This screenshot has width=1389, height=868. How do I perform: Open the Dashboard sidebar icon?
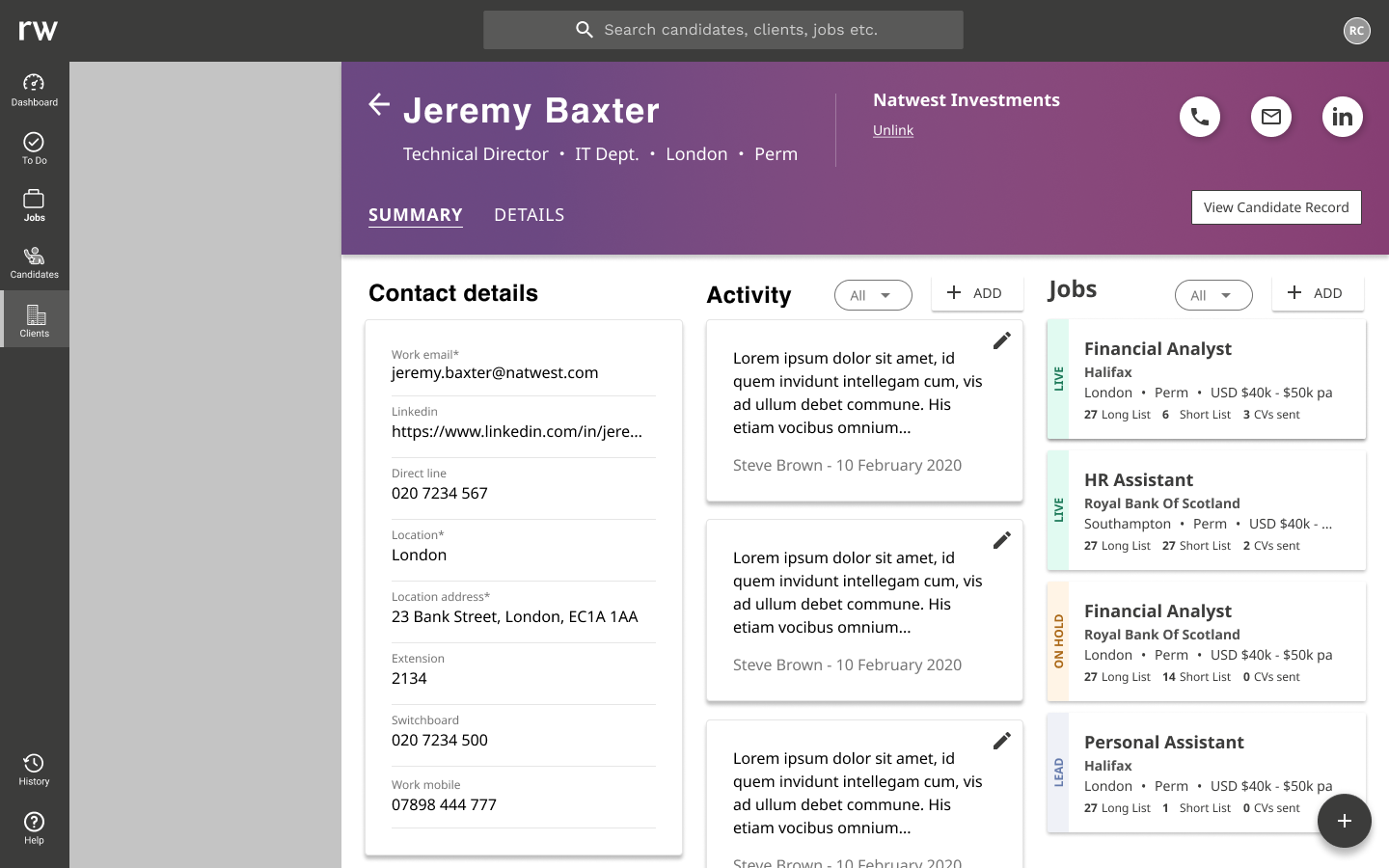[x=34, y=90]
